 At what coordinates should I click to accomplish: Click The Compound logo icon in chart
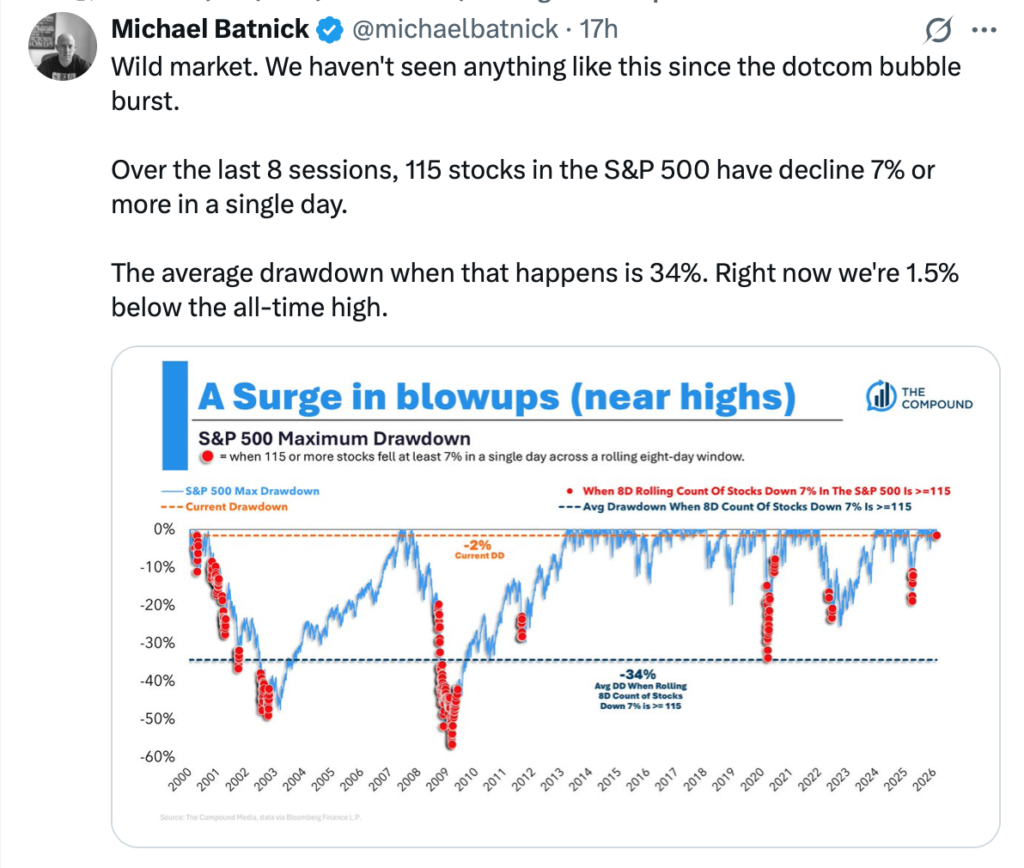point(880,396)
